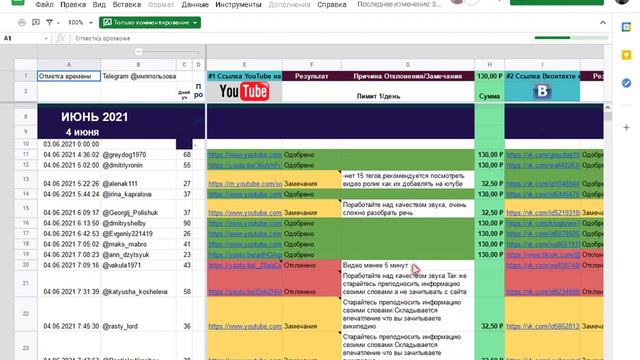This screenshot has width=640, height=360.
Task: Click the formula bar showing Отметка времени
Action: click(302, 38)
